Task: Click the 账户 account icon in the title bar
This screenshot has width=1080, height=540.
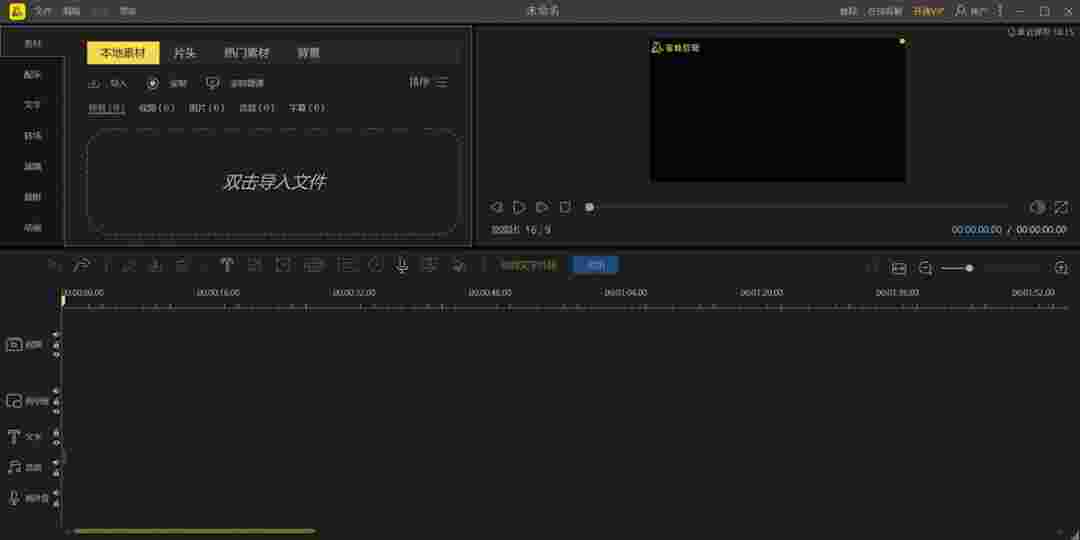Action: [x=962, y=10]
